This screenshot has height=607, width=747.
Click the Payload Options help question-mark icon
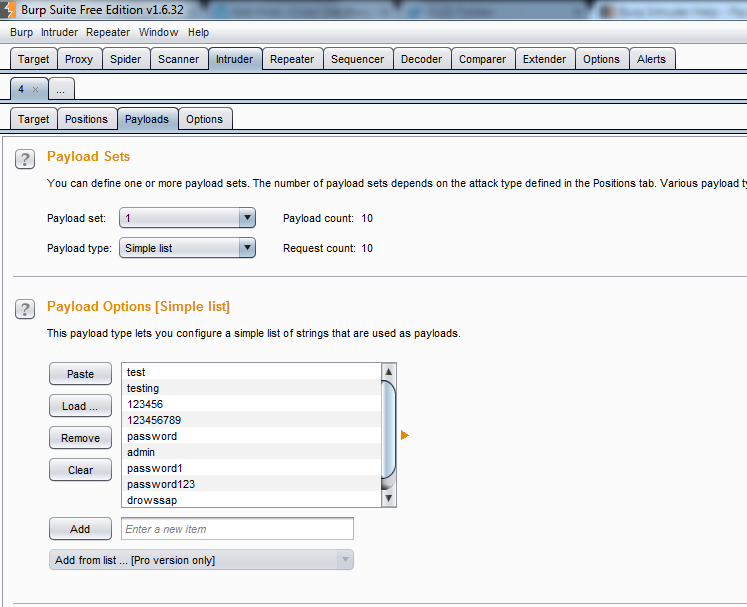coord(25,309)
